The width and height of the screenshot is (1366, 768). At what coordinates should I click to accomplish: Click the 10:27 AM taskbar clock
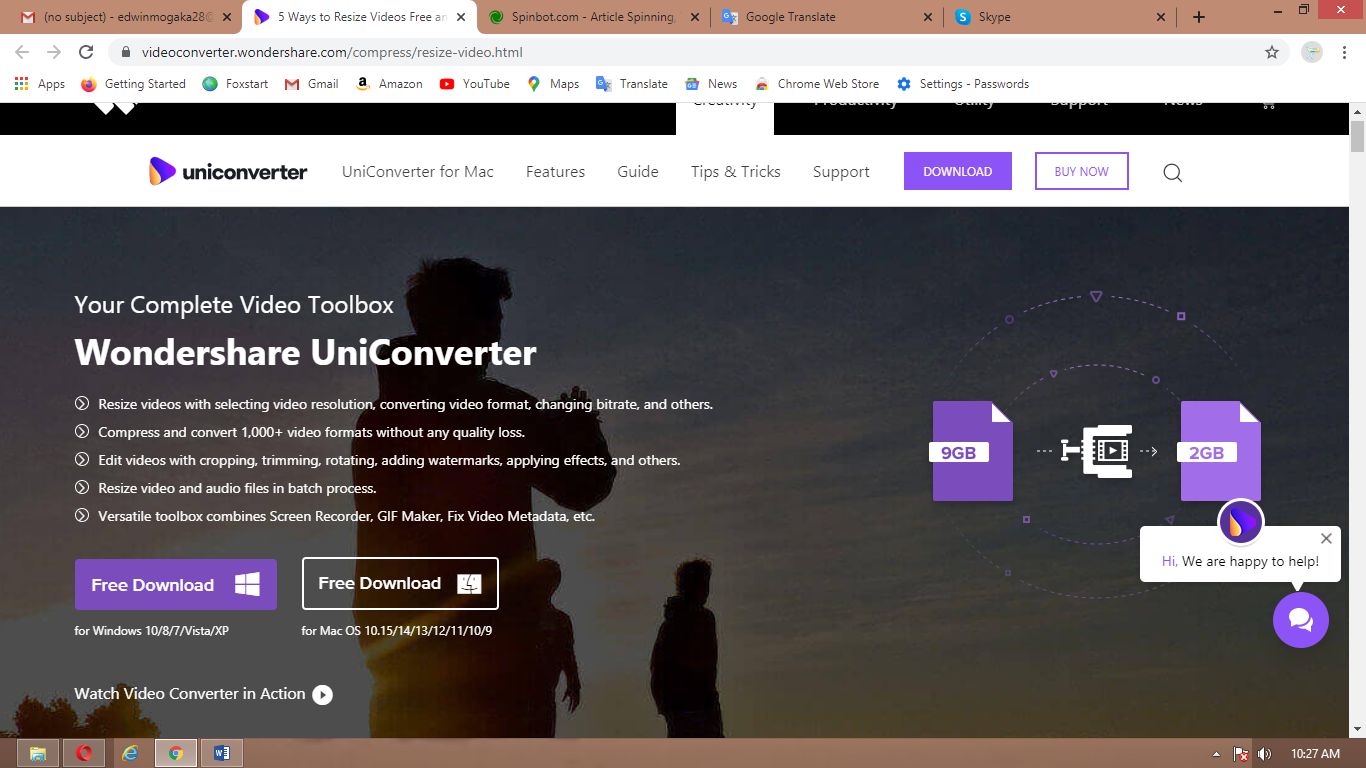tap(1315, 754)
